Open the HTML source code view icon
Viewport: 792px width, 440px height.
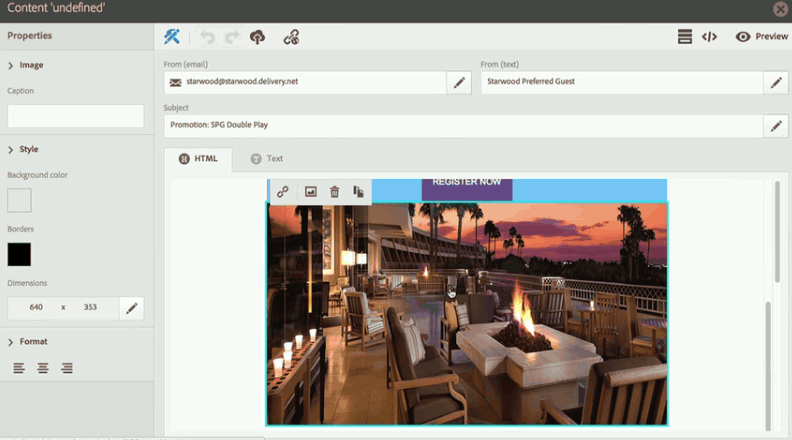709,37
